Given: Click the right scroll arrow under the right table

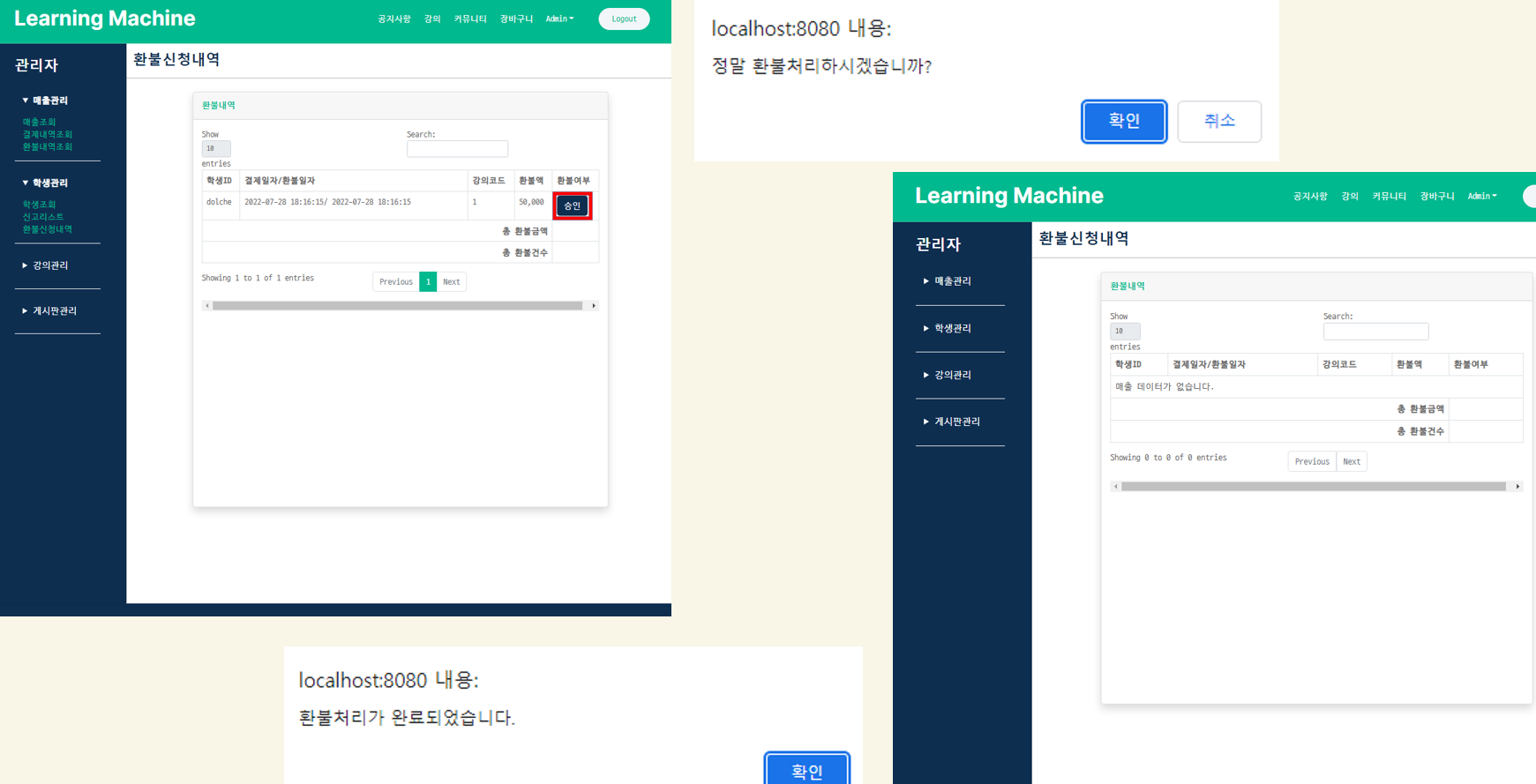Looking at the screenshot, I should point(1517,486).
